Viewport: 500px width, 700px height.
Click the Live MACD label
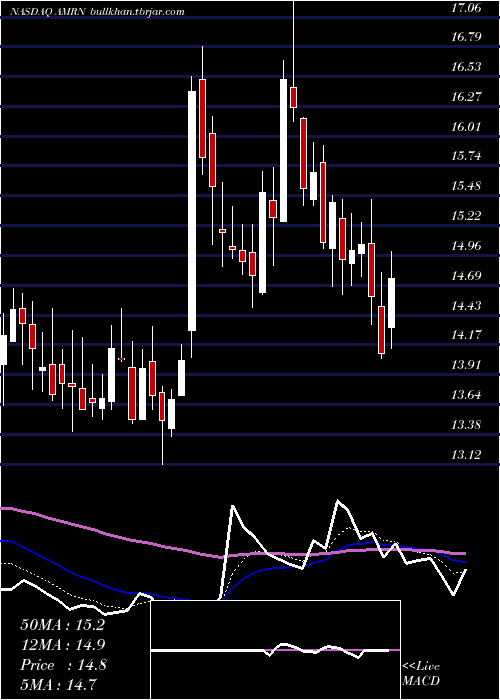[421, 674]
